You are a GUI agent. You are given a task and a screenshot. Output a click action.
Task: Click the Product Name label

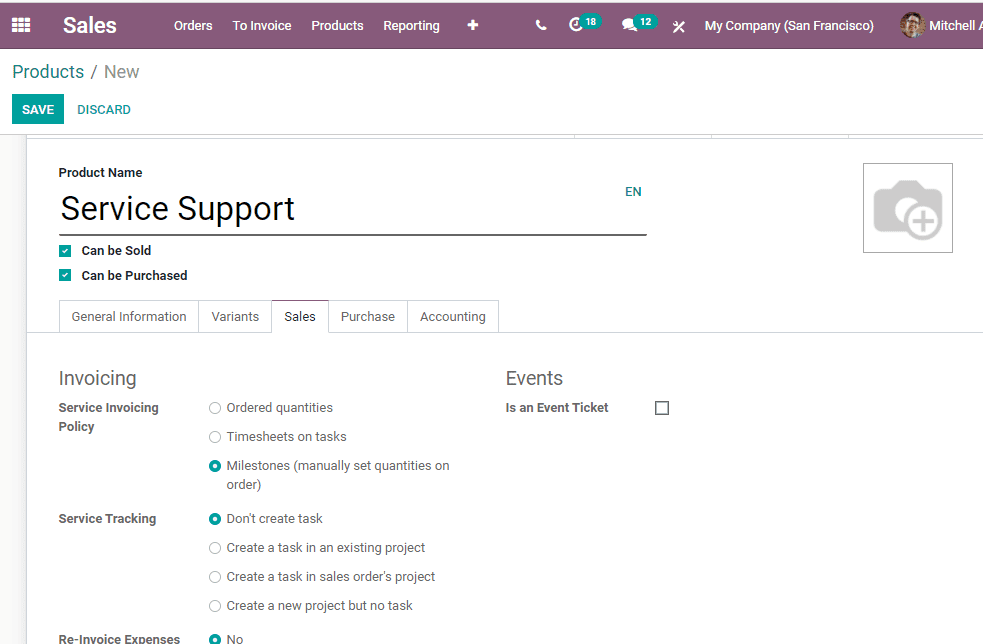100,172
